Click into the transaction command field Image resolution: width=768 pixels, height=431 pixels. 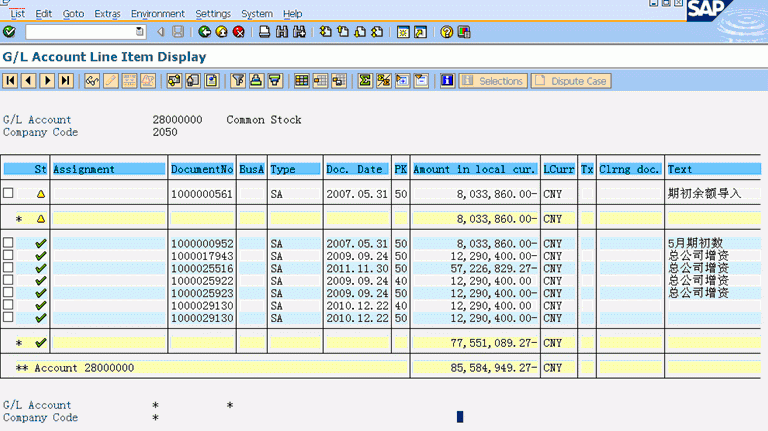pyautogui.click(x=81, y=32)
